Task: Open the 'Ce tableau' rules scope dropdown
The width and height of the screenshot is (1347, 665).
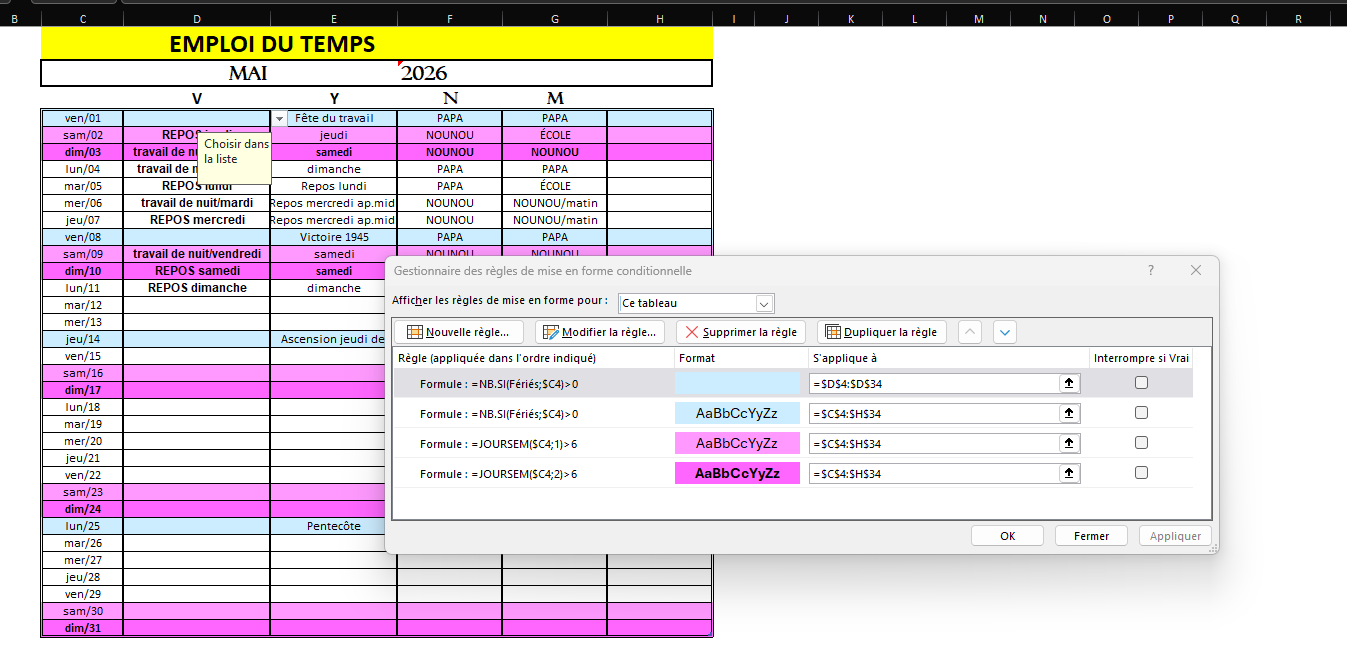Action: click(x=764, y=303)
